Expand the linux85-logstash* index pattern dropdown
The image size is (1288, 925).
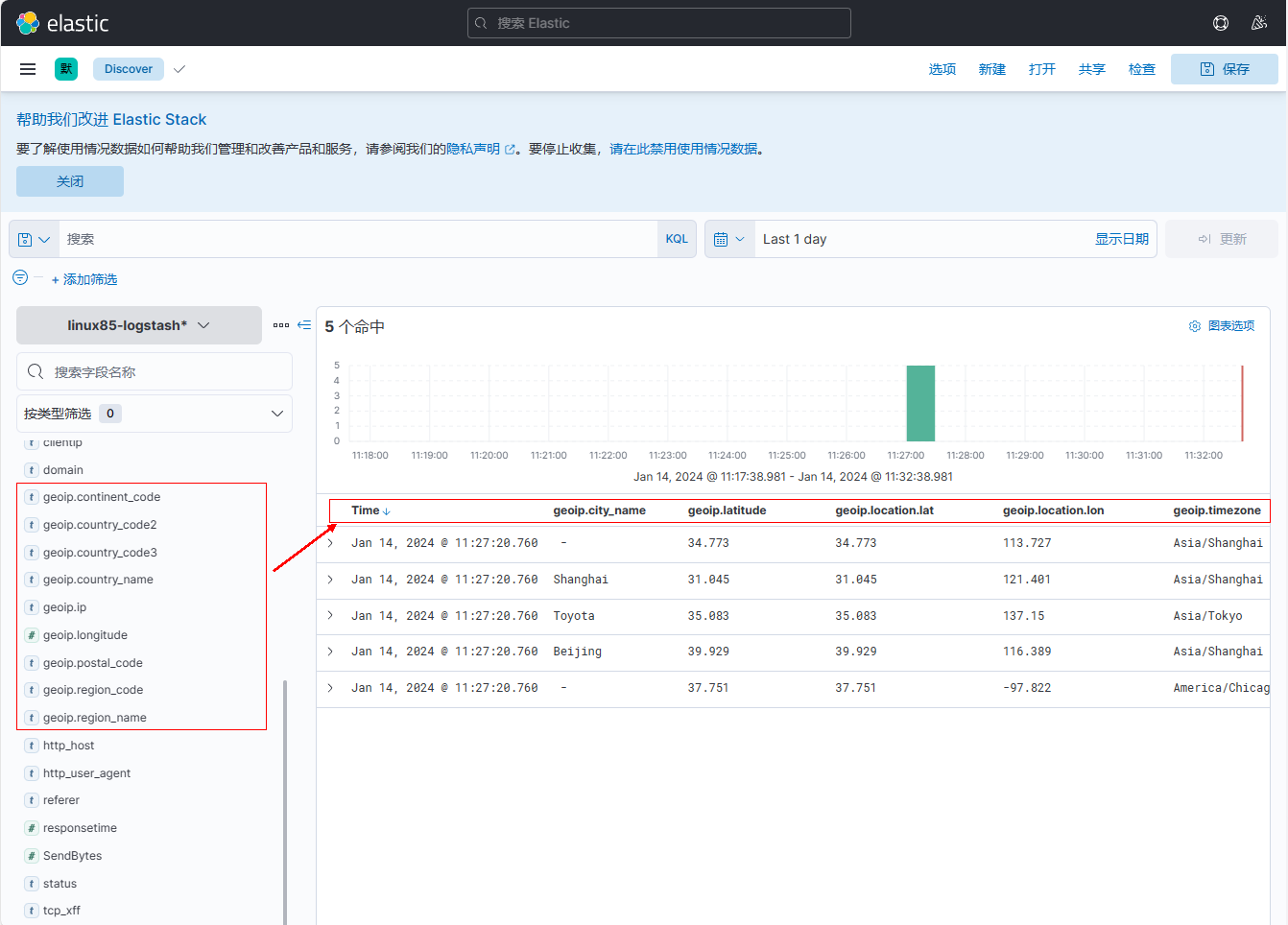[139, 325]
